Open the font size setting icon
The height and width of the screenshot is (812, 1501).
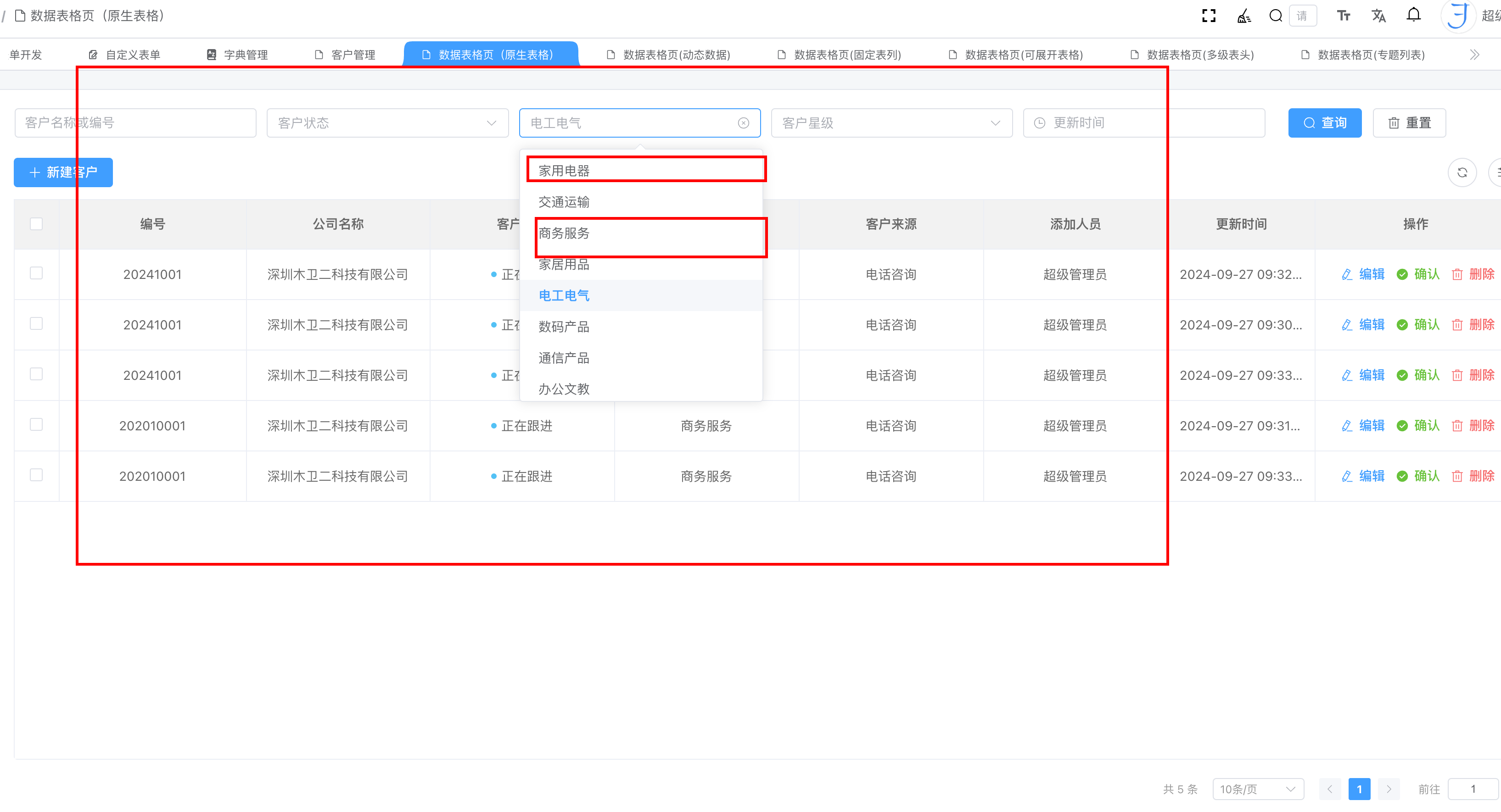point(1343,16)
